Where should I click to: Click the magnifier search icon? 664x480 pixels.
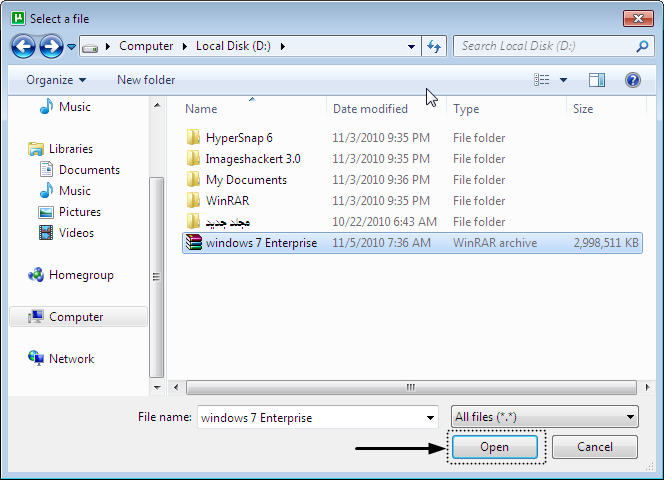642,46
